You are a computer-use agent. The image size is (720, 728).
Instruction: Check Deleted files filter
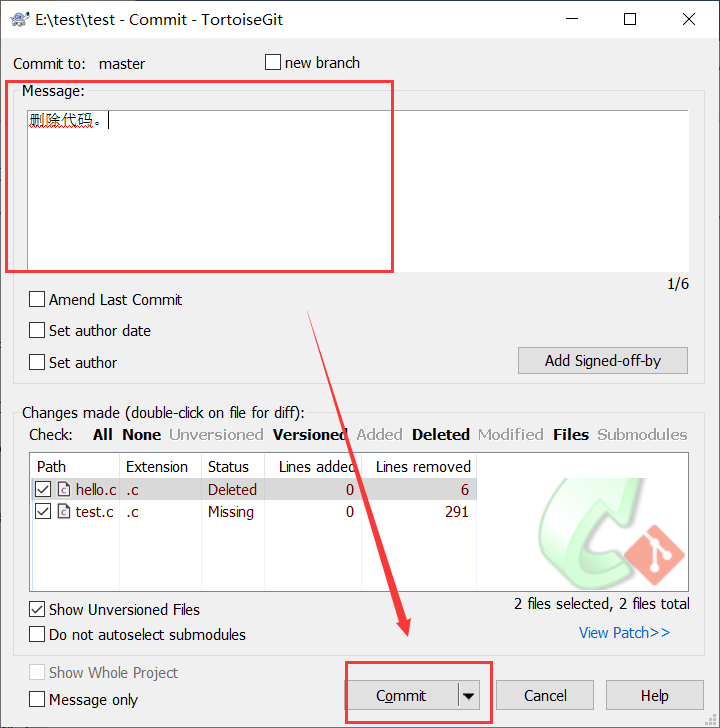click(441, 435)
